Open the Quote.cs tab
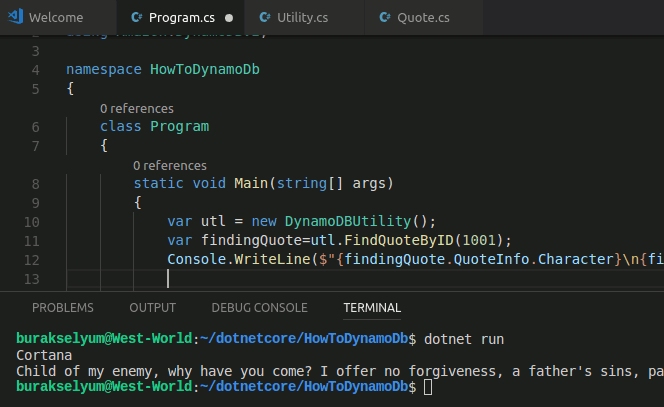Image resolution: width=664 pixels, height=407 pixels. [423, 17]
